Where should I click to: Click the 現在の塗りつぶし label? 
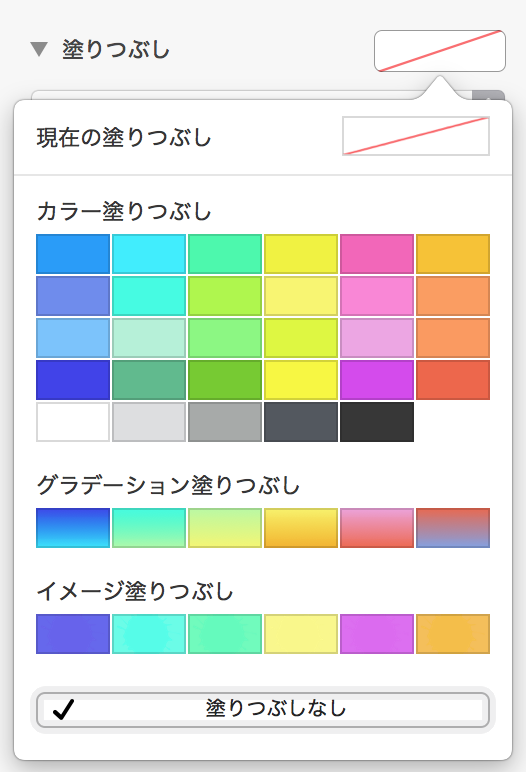coord(124,137)
